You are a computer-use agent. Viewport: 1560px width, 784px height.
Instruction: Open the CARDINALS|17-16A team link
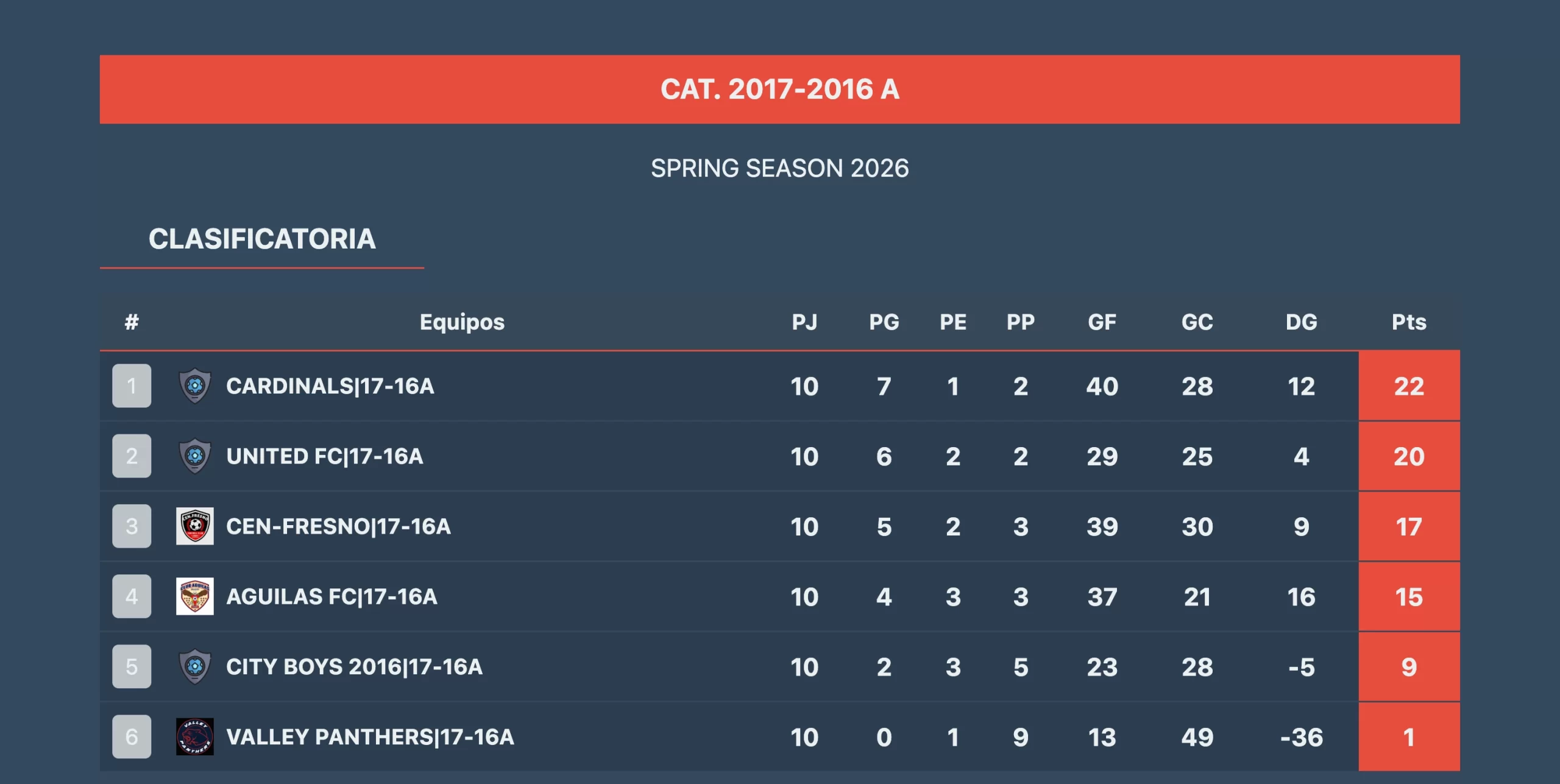(330, 386)
